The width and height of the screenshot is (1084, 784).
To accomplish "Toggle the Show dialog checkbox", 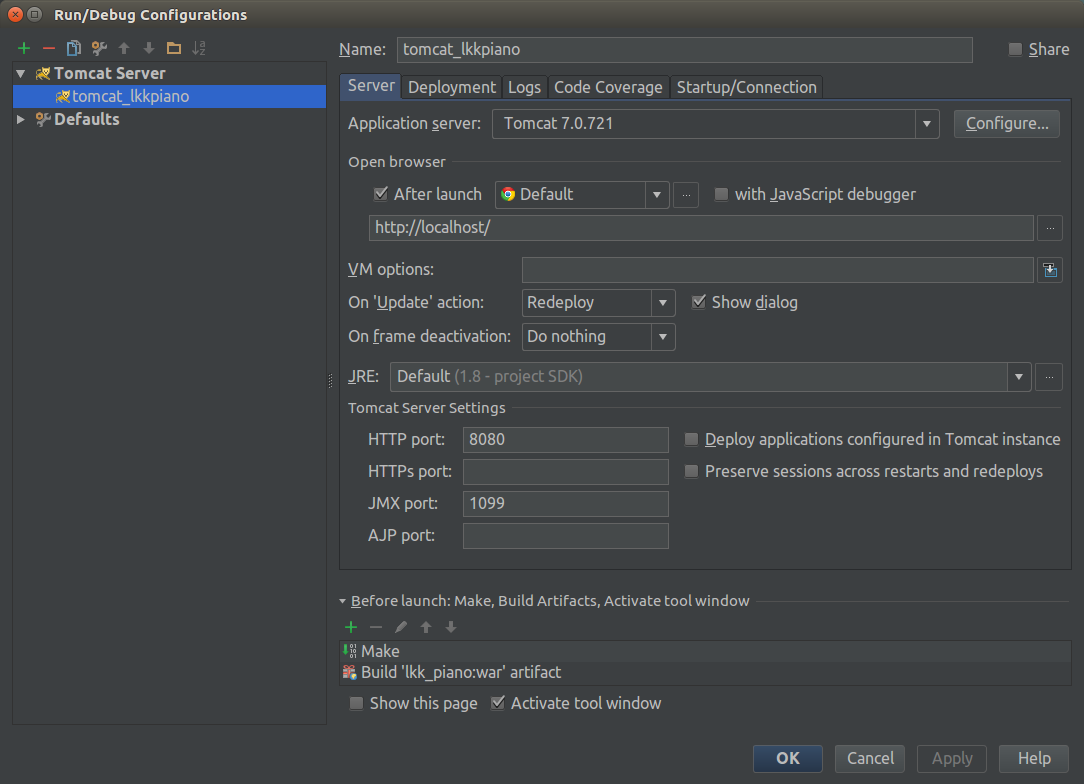I will [699, 302].
